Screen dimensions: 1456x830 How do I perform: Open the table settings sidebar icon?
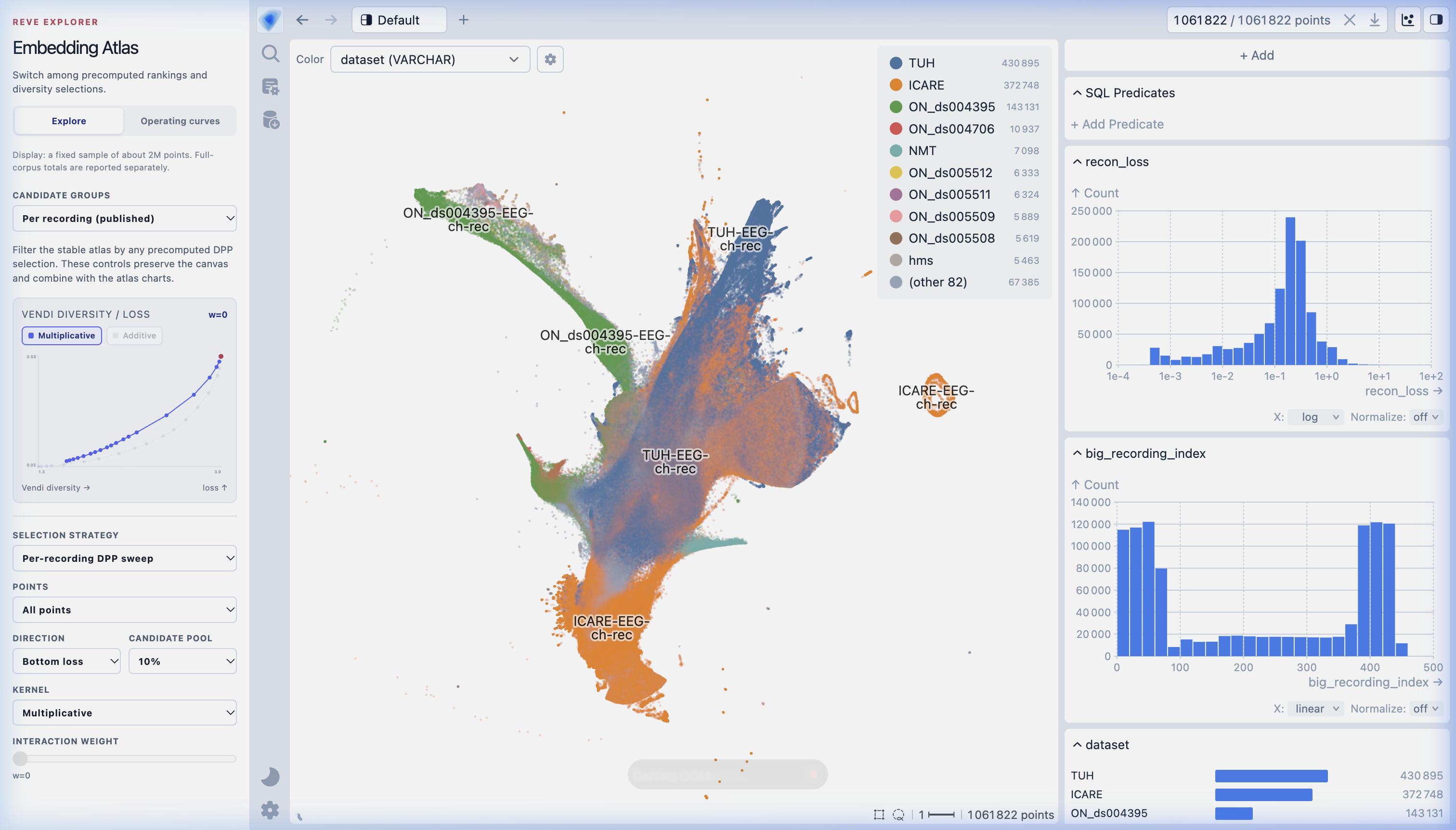point(270,87)
